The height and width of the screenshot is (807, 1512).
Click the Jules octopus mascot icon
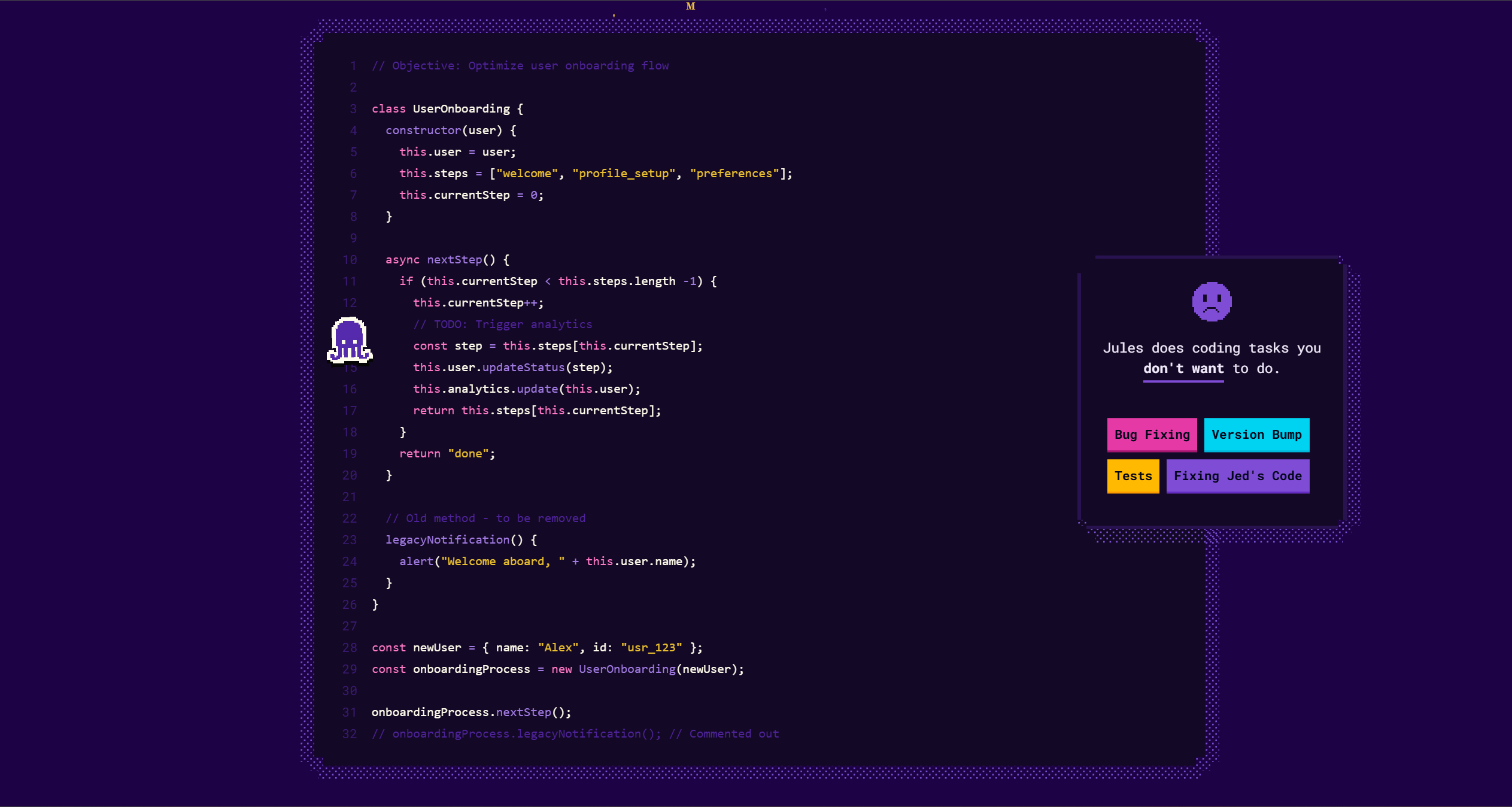(x=350, y=340)
